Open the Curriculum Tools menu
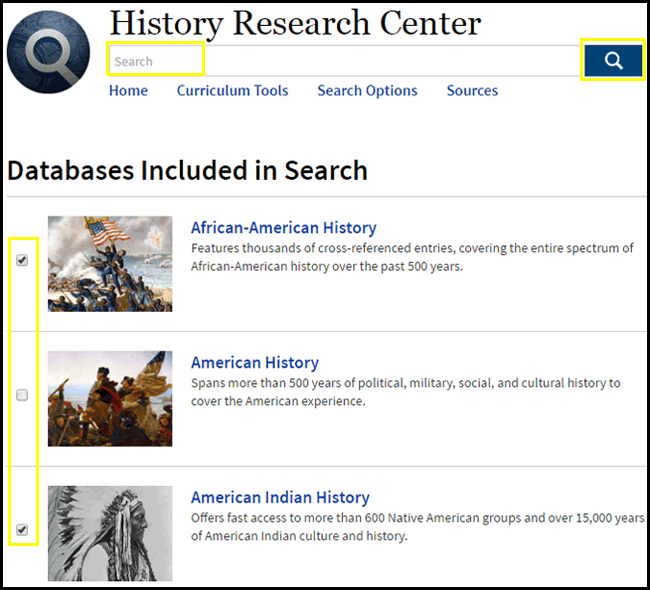The width and height of the screenshot is (650, 590). point(232,91)
